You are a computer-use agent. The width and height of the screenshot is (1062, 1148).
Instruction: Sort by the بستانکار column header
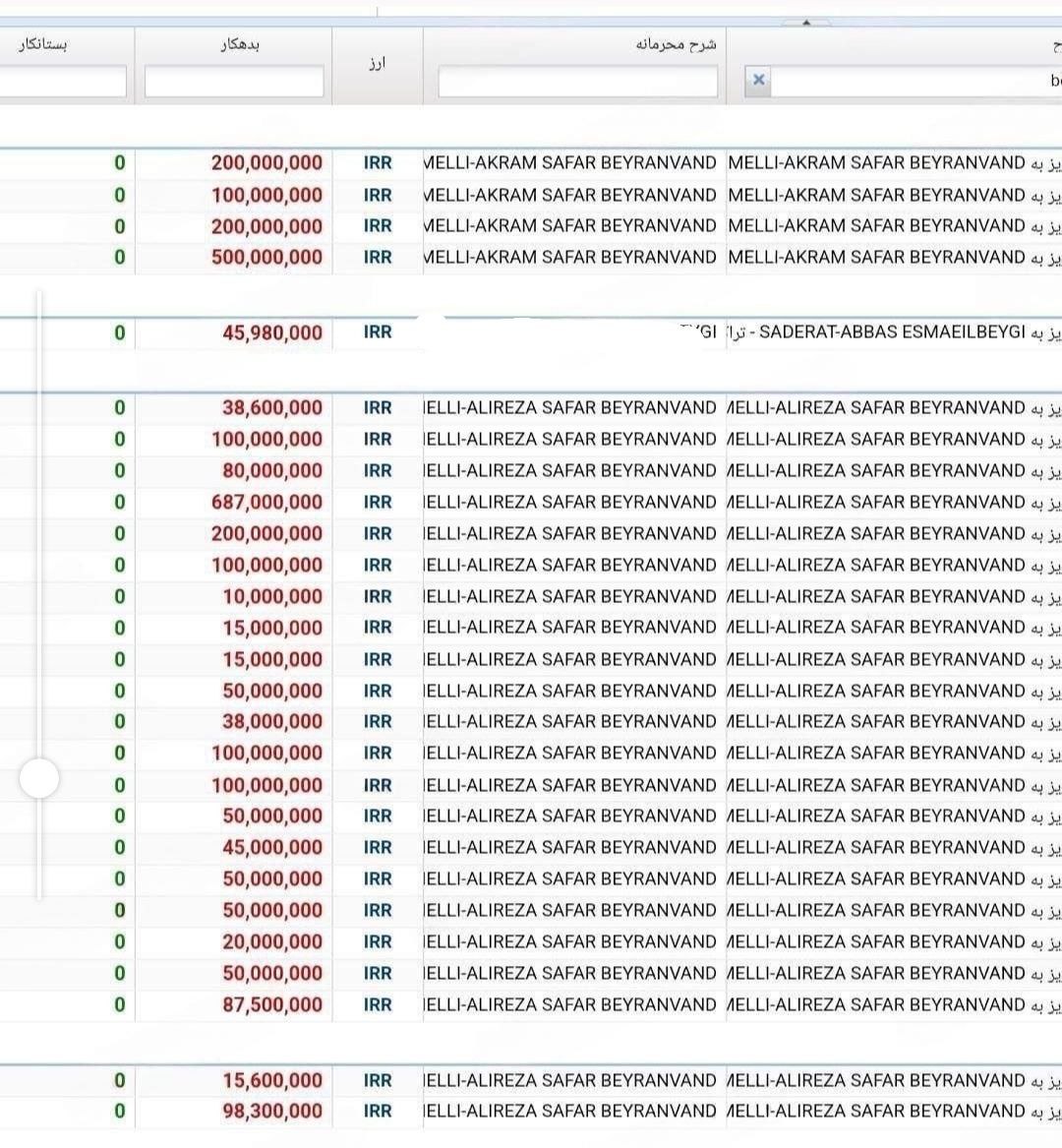pyautogui.click(x=43, y=44)
